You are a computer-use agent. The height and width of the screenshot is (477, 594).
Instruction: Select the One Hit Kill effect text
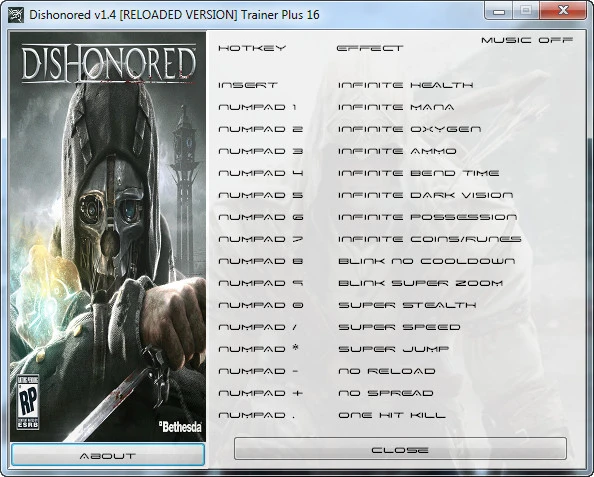tap(392, 415)
